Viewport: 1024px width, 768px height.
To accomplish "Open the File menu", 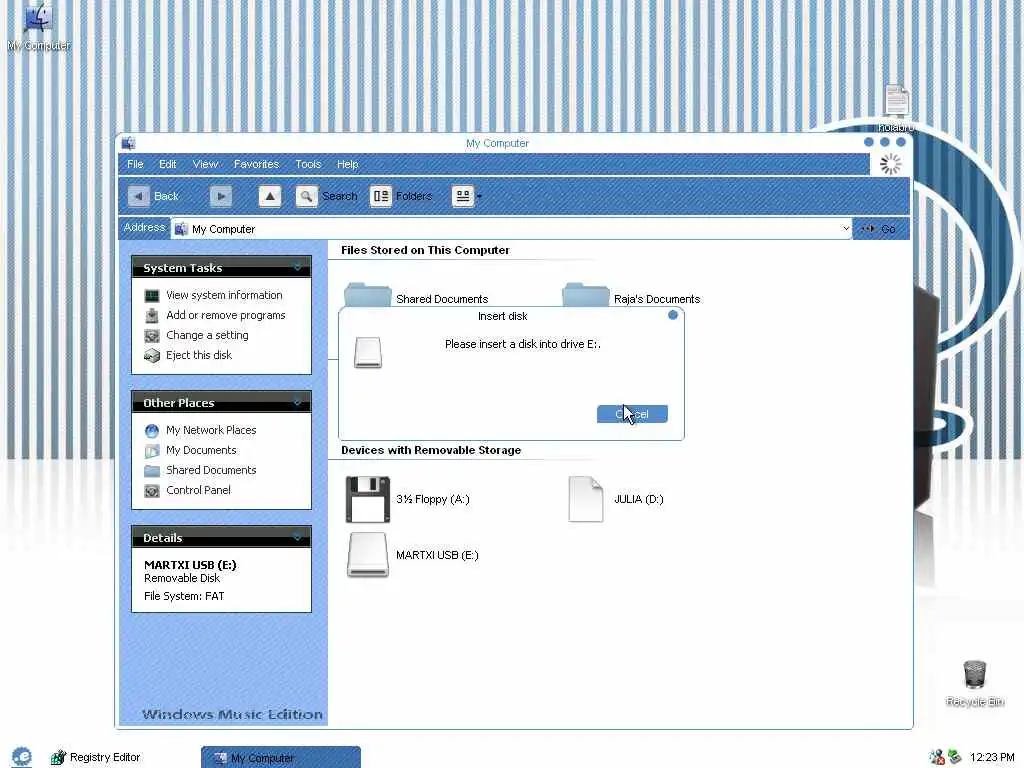I will [x=135, y=164].
